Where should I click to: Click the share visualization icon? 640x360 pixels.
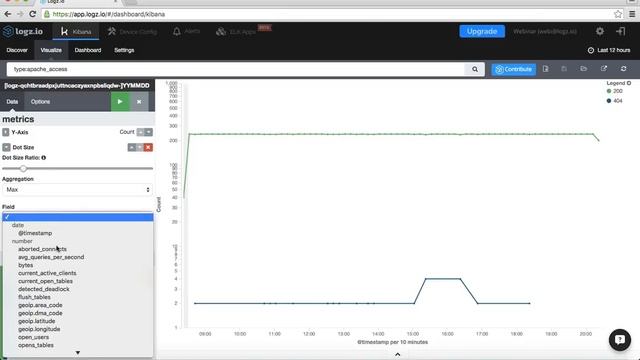tap(604, 69)
